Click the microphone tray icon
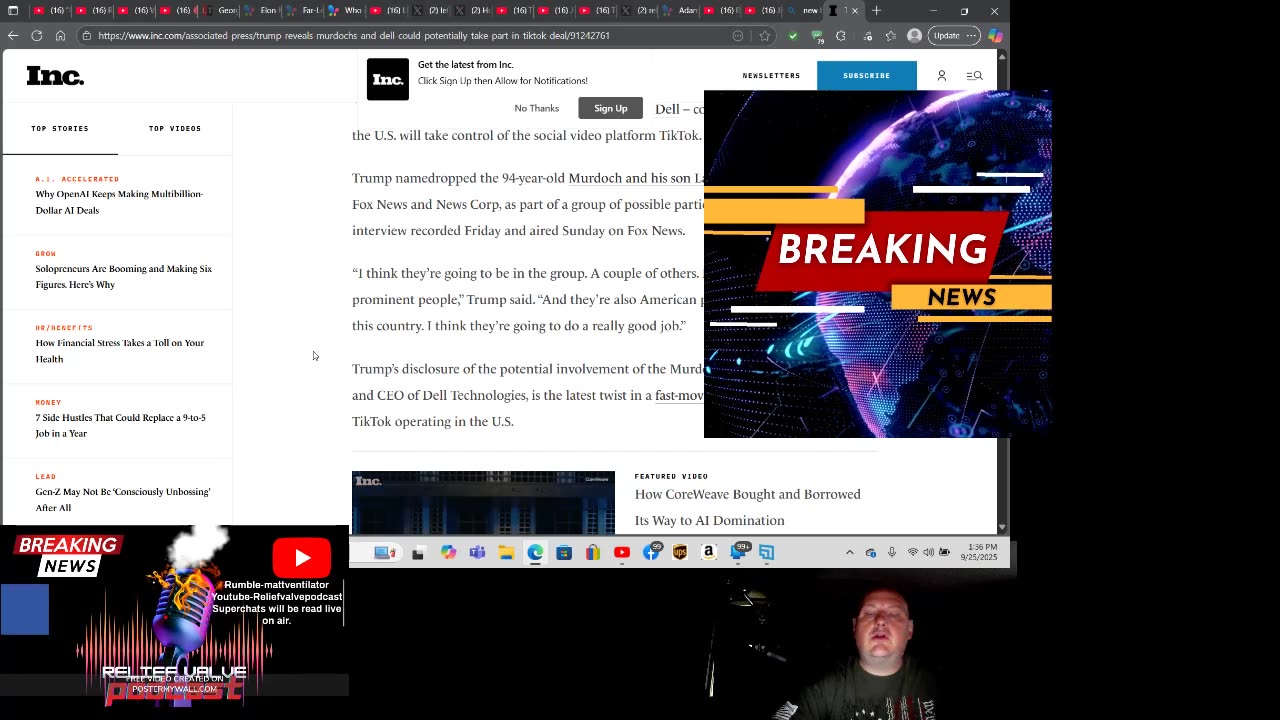This screenshot has height=720, width=1280. pyautogui.click(x=892, y=552)
